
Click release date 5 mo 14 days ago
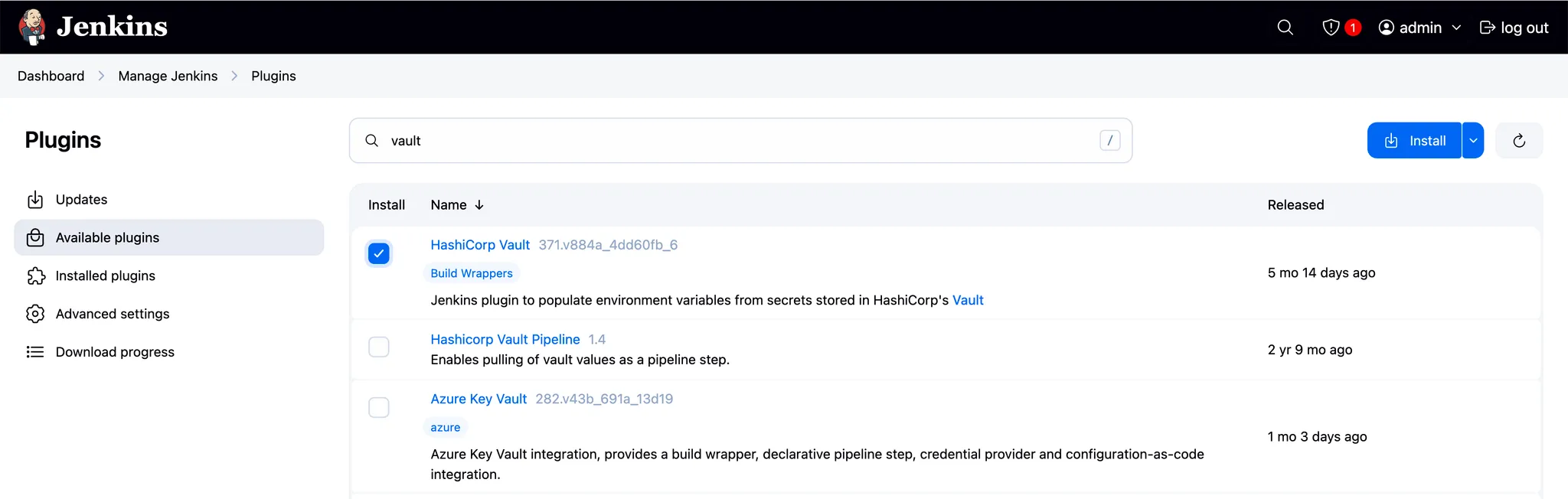[1321, 272]
